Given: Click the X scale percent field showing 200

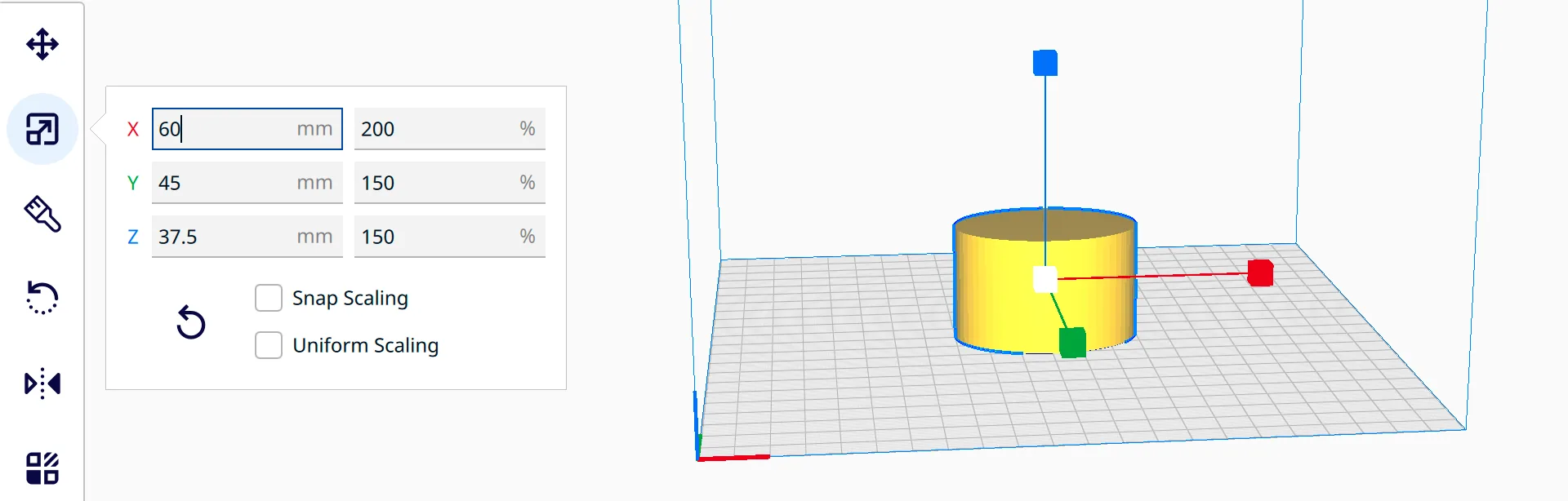Looking at the screenshot, I should pos(450,129).
